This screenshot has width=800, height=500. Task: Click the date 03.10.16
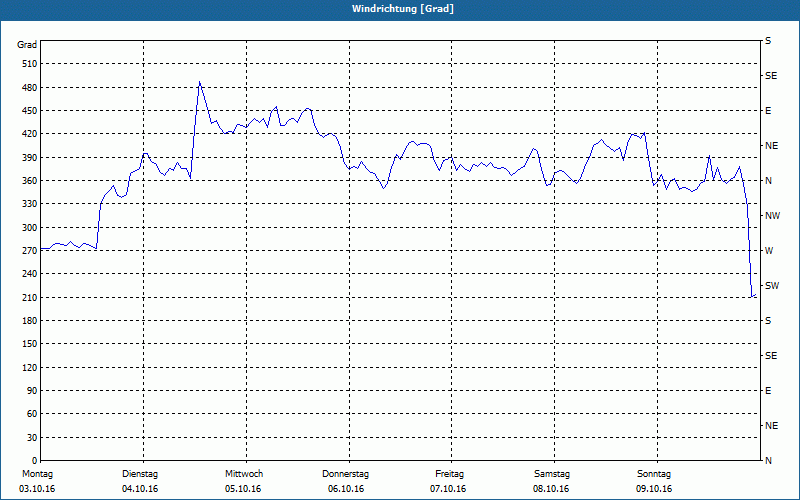coord(37,489)
